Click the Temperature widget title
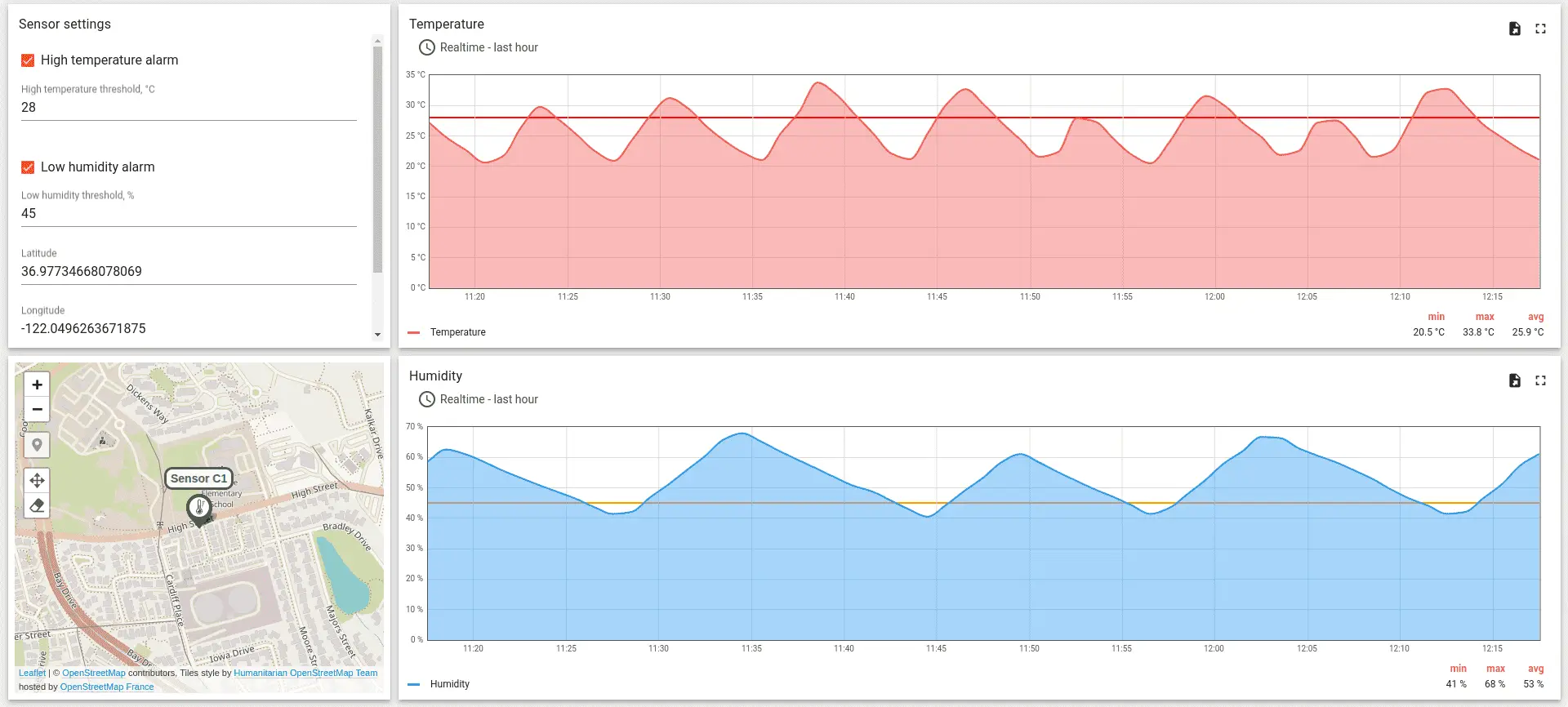 click(447, 24)
